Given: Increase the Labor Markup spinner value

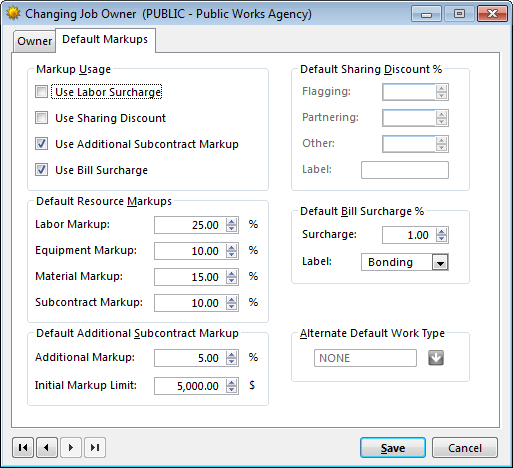Looking at the screenshot, I should (x=231, y=221).
